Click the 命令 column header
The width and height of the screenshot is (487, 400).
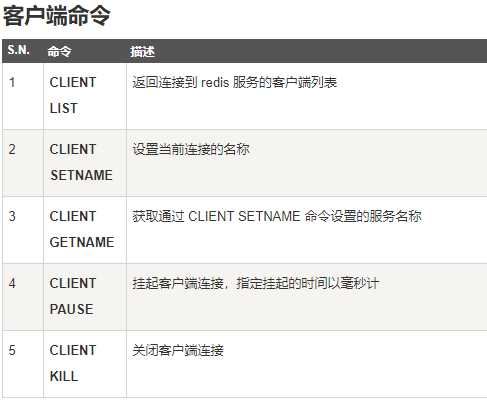click(59, 51)
